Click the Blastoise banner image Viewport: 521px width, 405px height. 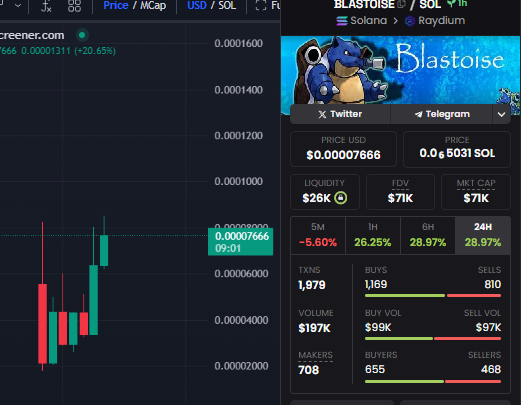400,70
